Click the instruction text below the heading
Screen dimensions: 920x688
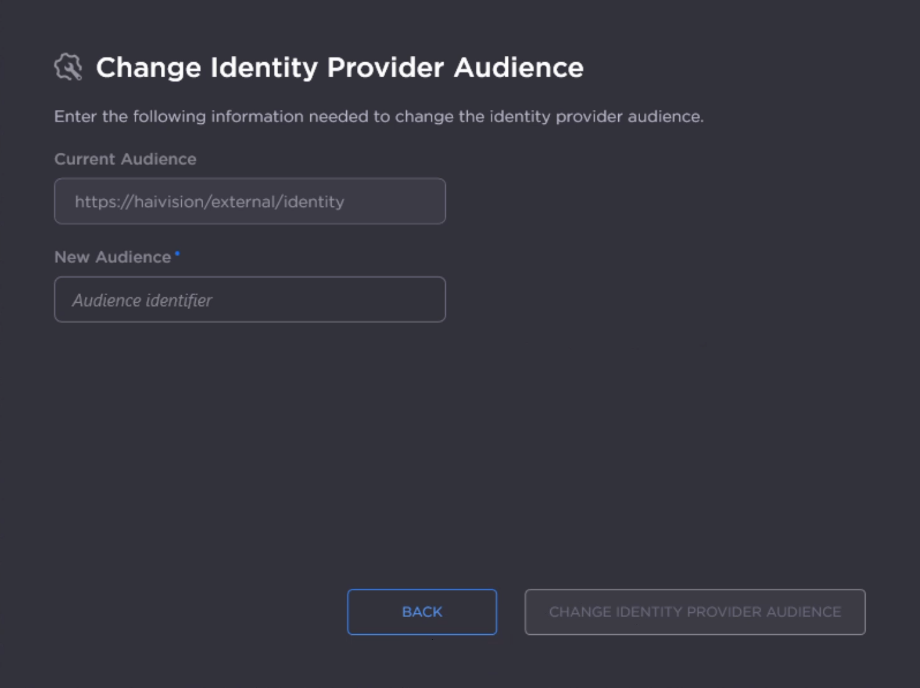click(378, 116)
